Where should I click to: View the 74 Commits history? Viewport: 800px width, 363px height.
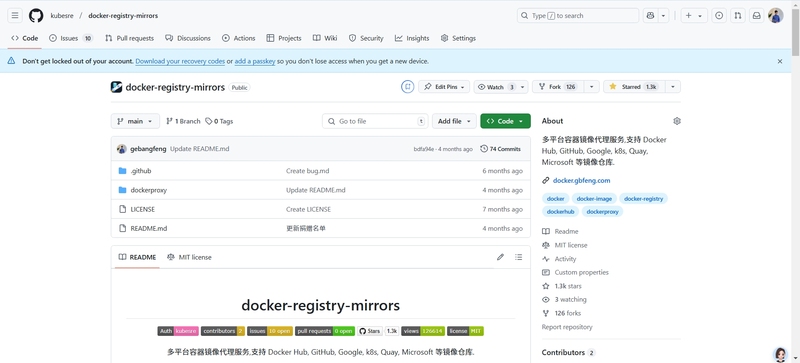coord(501,149)
